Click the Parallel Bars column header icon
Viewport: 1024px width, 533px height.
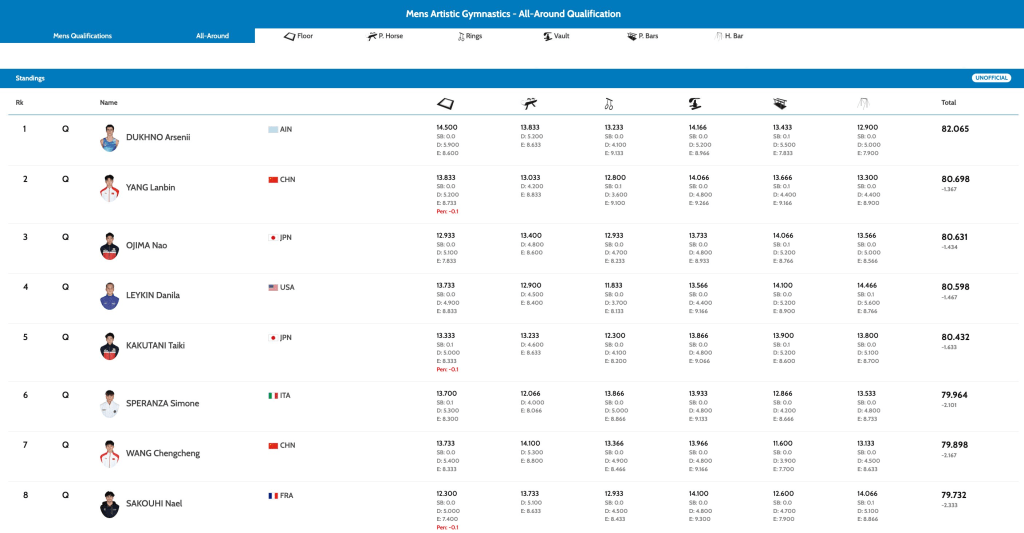(x=780, y=102)
